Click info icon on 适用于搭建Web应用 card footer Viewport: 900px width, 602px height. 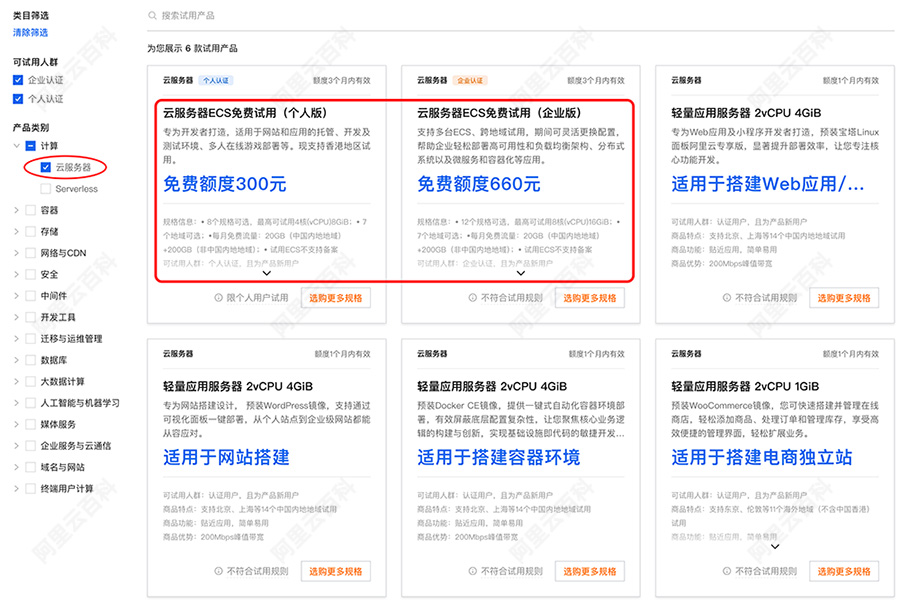727,298
